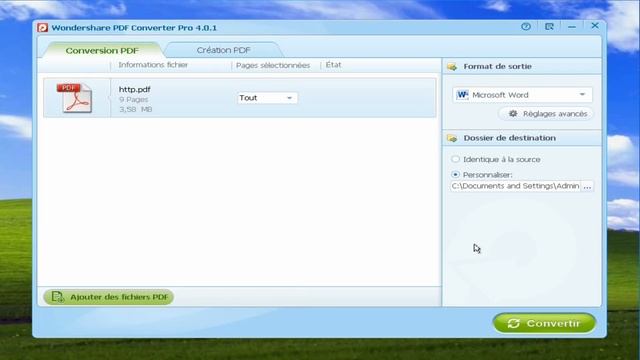Click the add-file icon on Ajouter button
Screen dimensions: 640x360
[58, 297]
